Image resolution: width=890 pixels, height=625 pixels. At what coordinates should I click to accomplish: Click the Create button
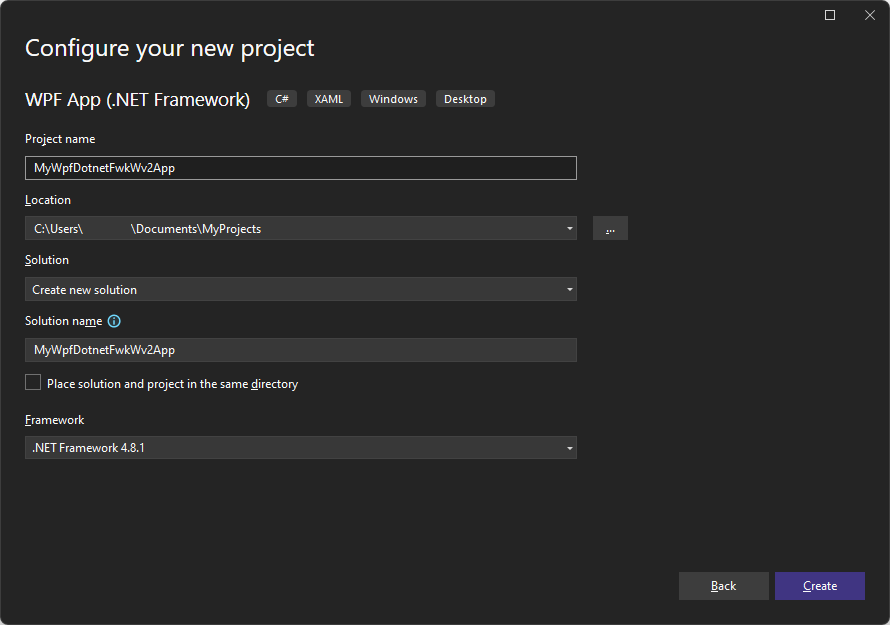(819, 586)
